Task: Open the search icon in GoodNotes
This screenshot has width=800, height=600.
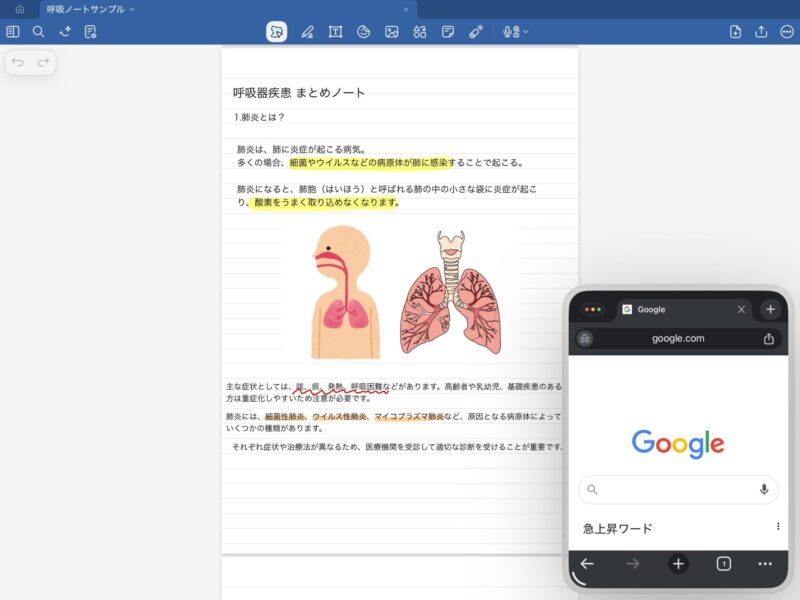Action: point(38,32)
